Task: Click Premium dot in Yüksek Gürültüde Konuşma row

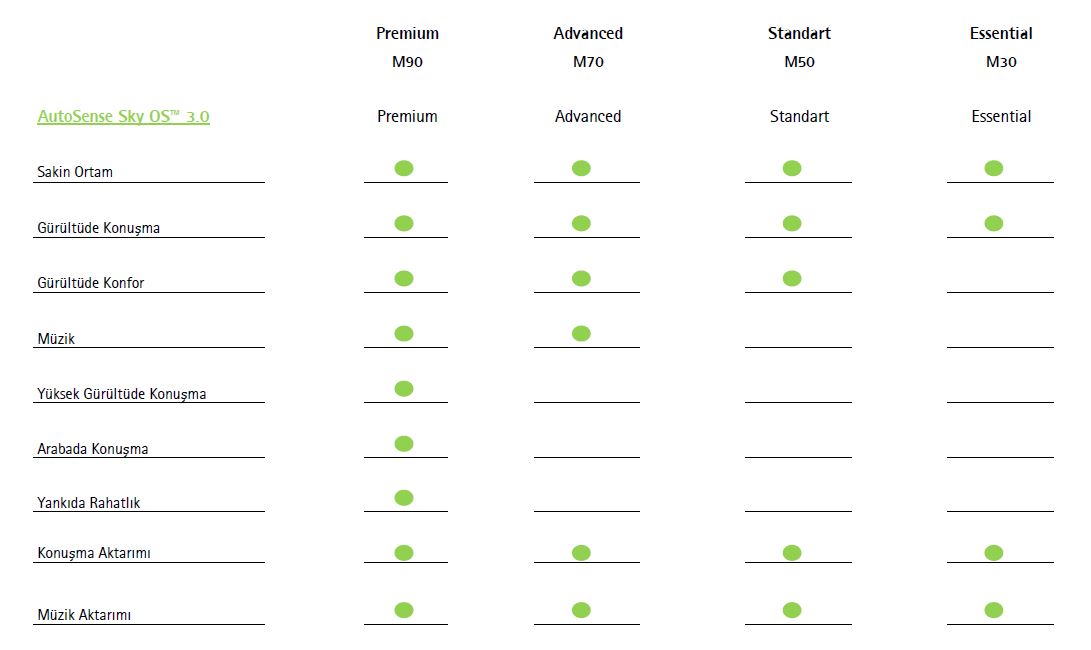Action: [x=404, y=388]
